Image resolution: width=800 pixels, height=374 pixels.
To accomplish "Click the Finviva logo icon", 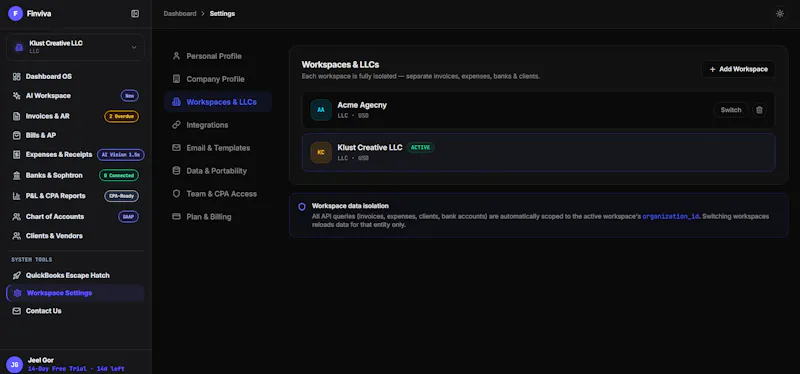I will pyautogui.click(x=15, y=14).
